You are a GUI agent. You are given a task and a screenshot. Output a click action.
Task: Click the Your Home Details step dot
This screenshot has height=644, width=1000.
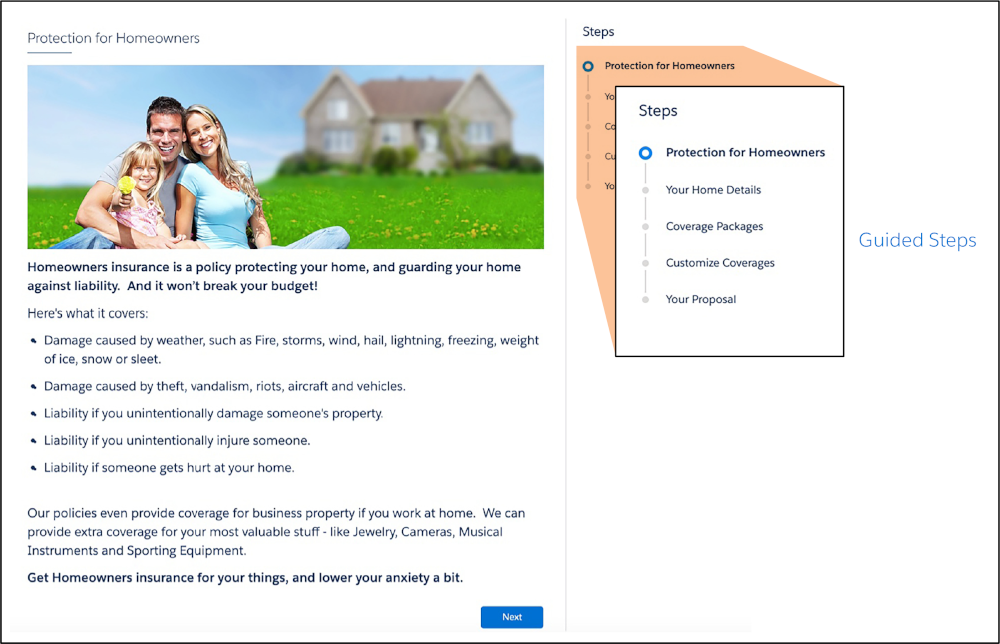pyautogui.click(x=645, y=190)
